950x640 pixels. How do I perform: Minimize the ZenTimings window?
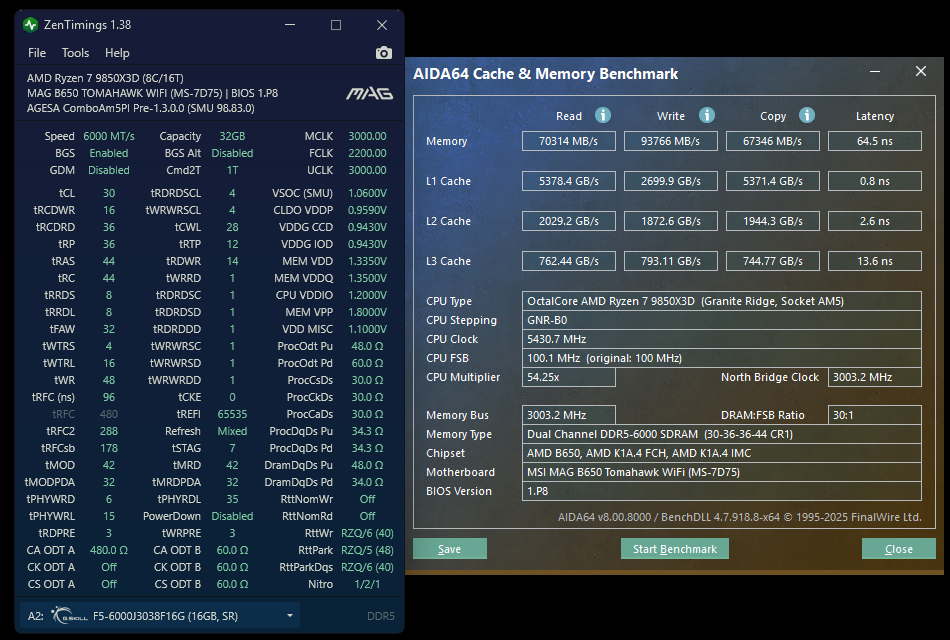coord(290,25)
